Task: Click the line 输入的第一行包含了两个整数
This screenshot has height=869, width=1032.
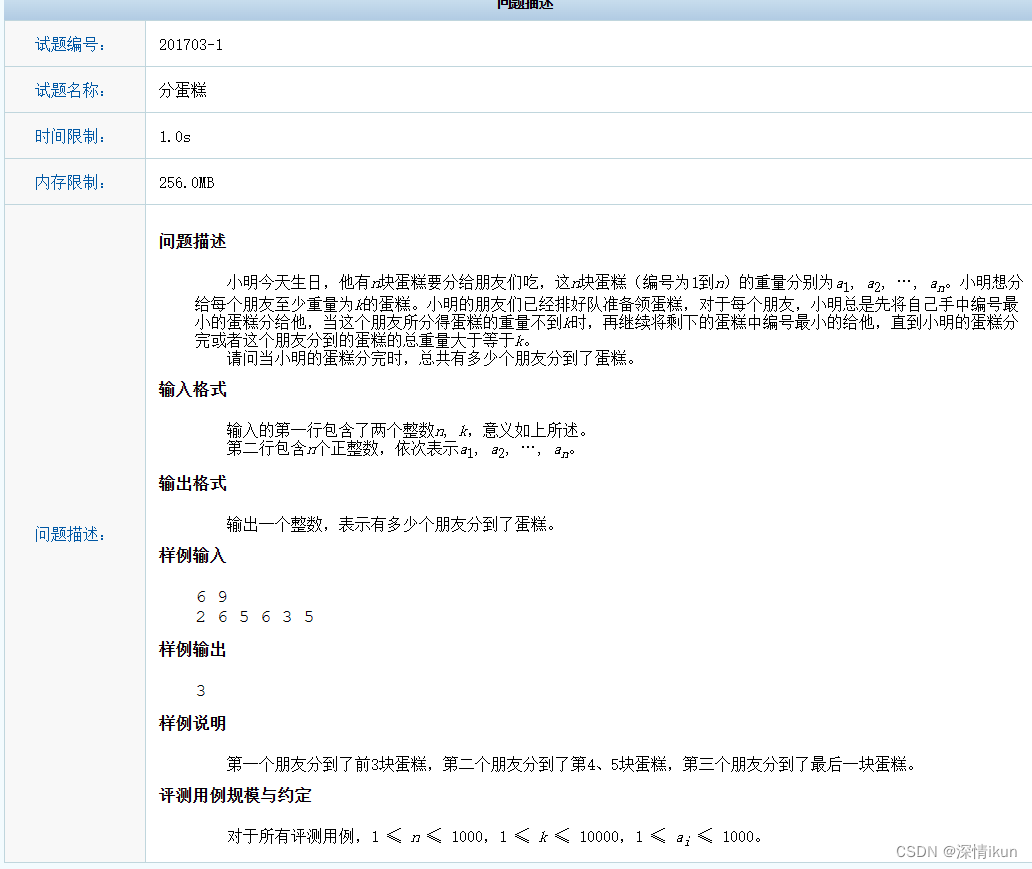Action: pyautogui.click(x=407, y=431)
